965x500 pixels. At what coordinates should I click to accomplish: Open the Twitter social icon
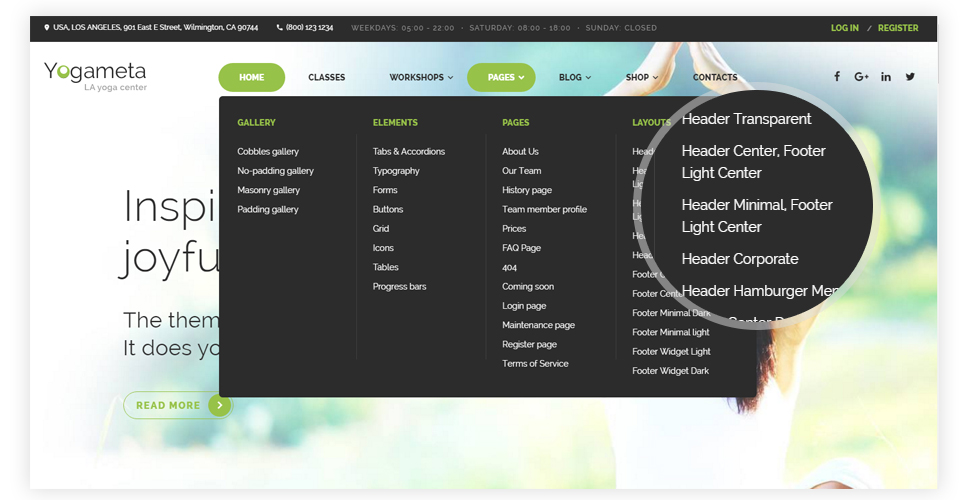pyautogui.click(x=910, y=77)
